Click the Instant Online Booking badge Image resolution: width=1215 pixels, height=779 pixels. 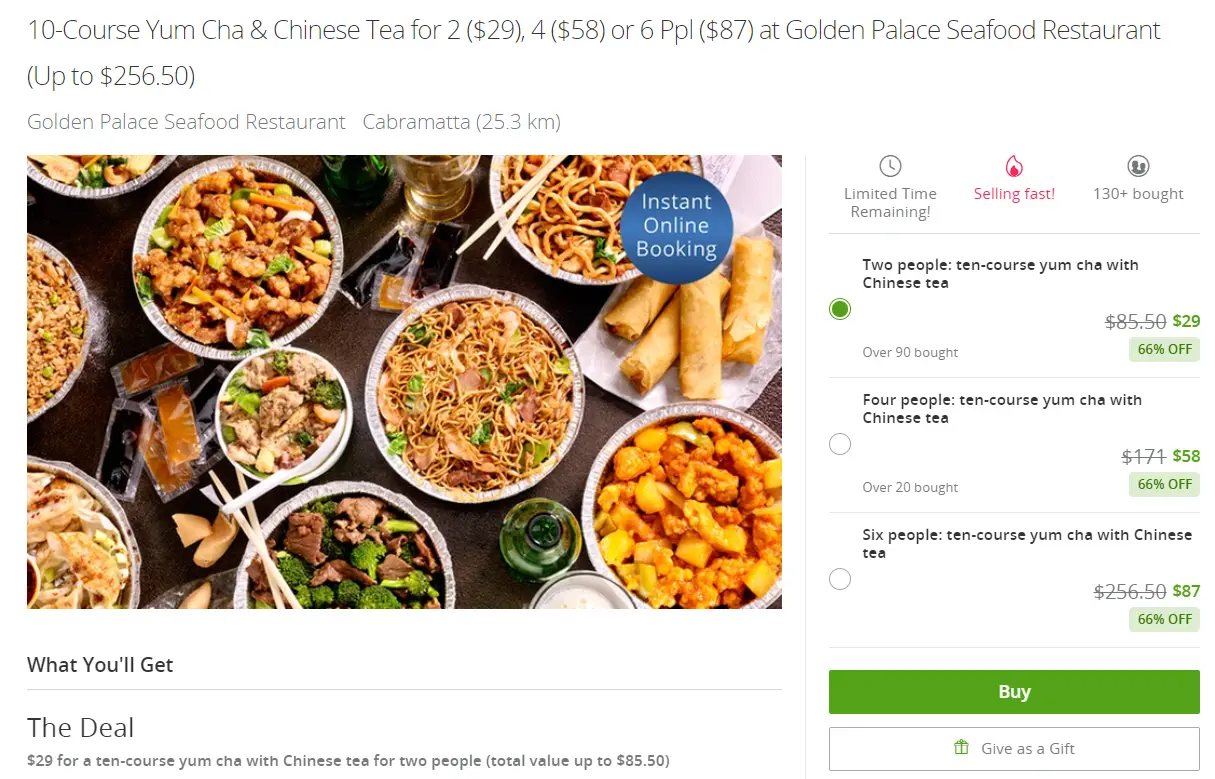[676, 226]
